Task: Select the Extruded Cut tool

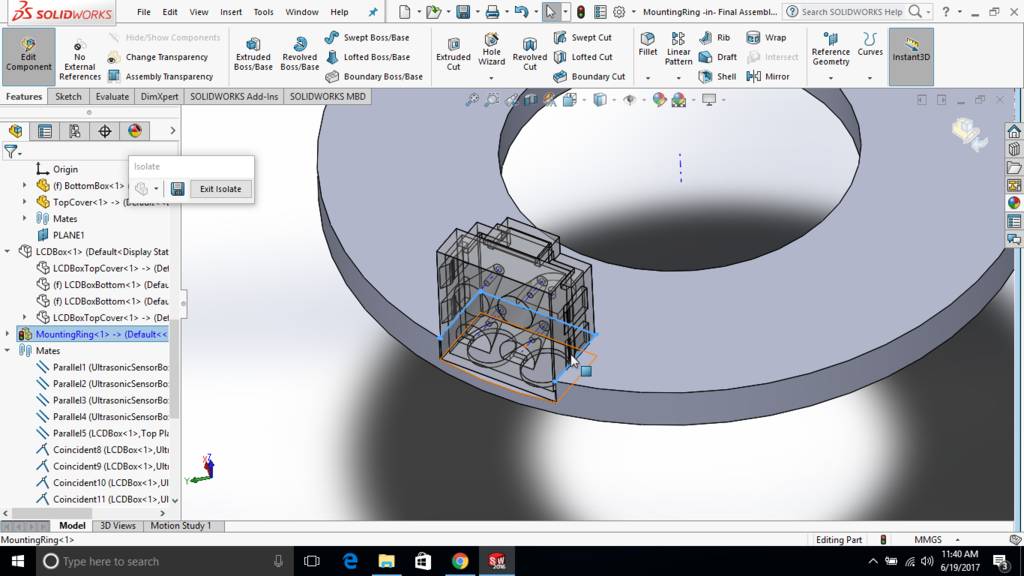Action: tap(453, 54)
